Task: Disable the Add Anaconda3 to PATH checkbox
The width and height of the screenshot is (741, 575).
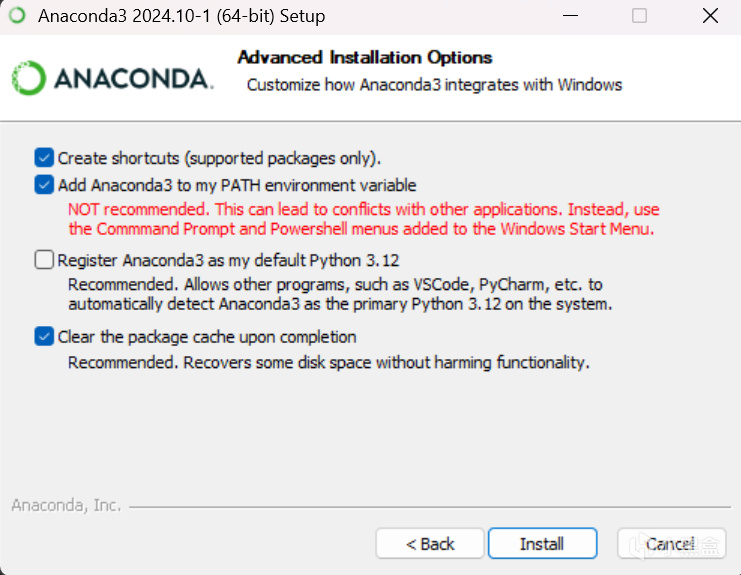Action: coord(44,185)
